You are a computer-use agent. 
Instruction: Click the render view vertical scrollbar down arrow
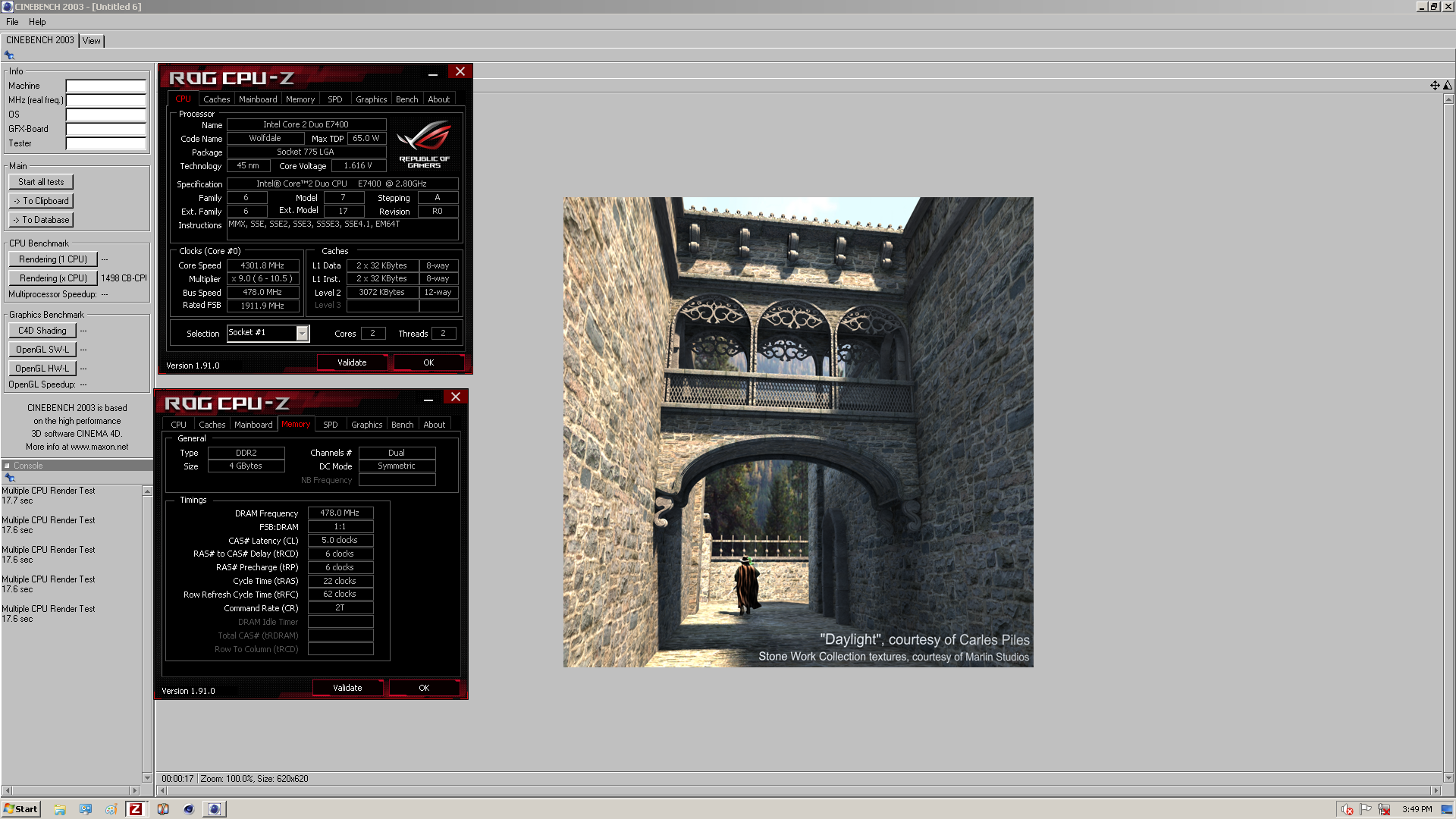(1448, 777)
